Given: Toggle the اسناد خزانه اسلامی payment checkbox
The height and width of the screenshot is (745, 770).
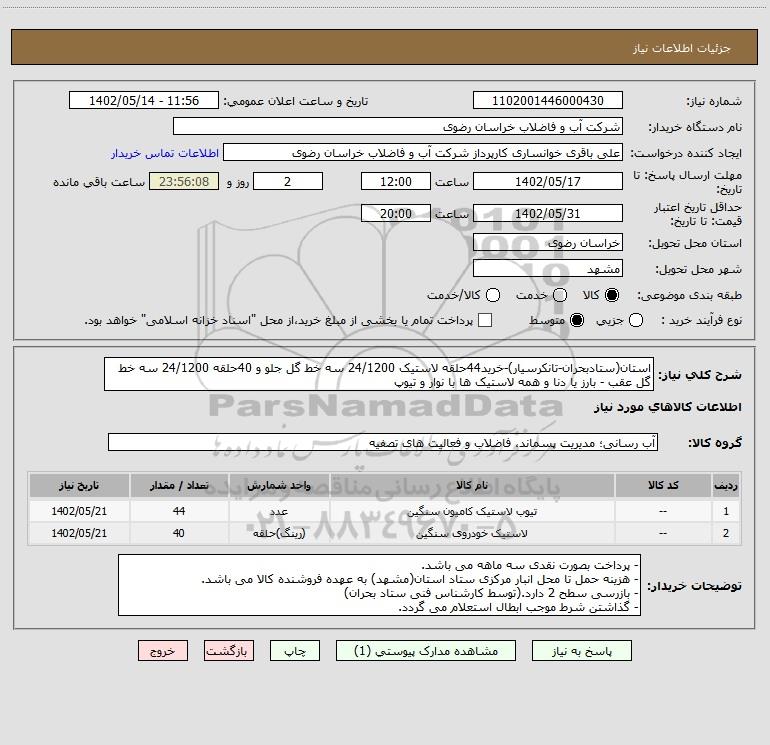Looking at the screenshot, I should click(485, 320).
